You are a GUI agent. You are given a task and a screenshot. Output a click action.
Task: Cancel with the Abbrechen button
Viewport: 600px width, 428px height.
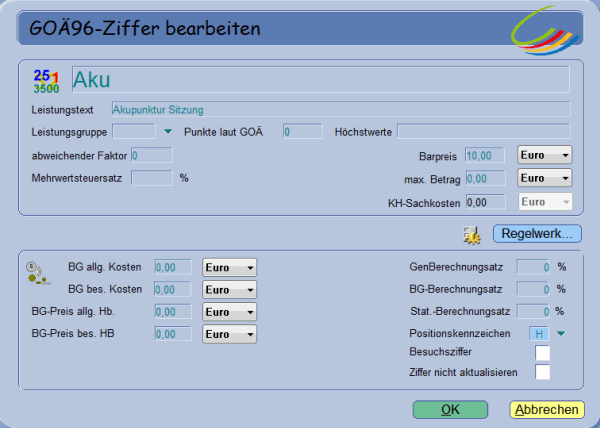546,409
